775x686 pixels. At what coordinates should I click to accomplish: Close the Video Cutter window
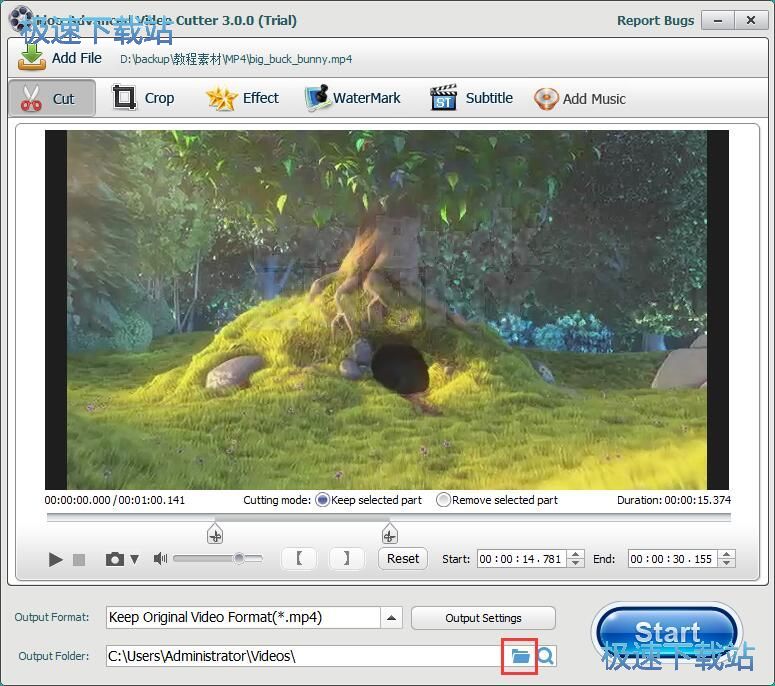pos(751,21)
